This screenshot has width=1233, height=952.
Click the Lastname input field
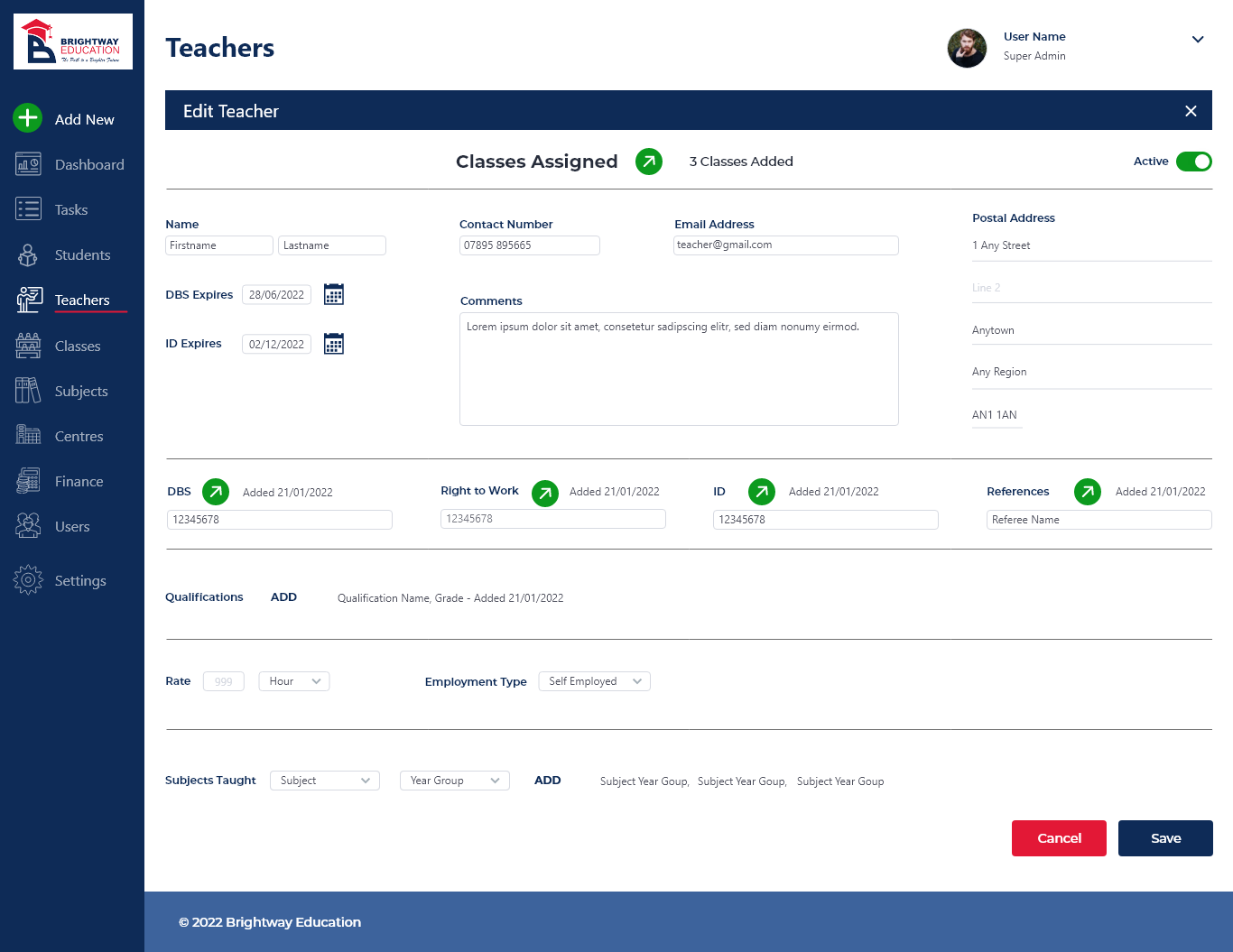[x=332, y=245]
